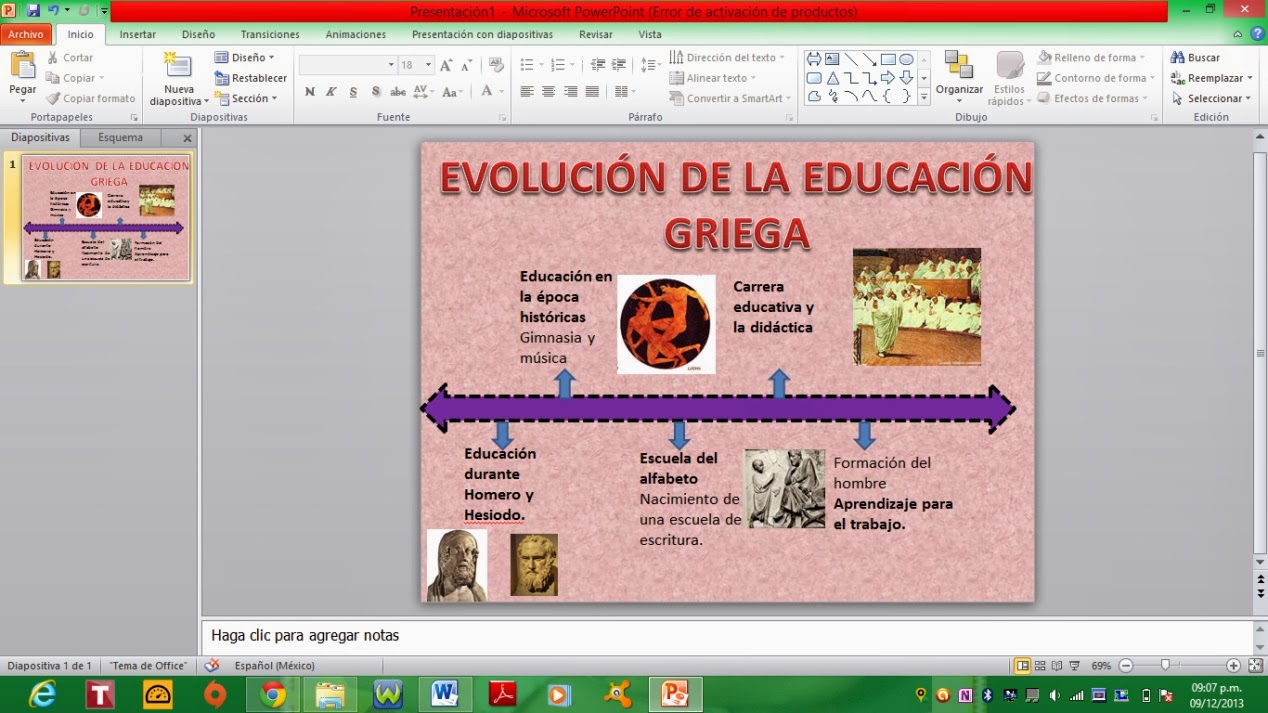Decrease list indent level

tap(598, 65)
